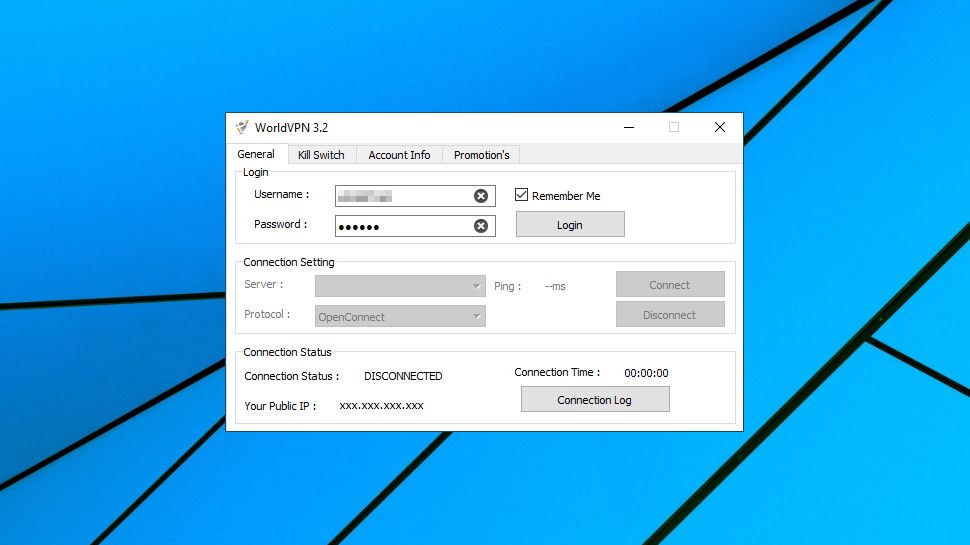The image size is (970, 545).
Task: Hit the Disconnect button
Action: pyautogui.click(x=670, y=315)
